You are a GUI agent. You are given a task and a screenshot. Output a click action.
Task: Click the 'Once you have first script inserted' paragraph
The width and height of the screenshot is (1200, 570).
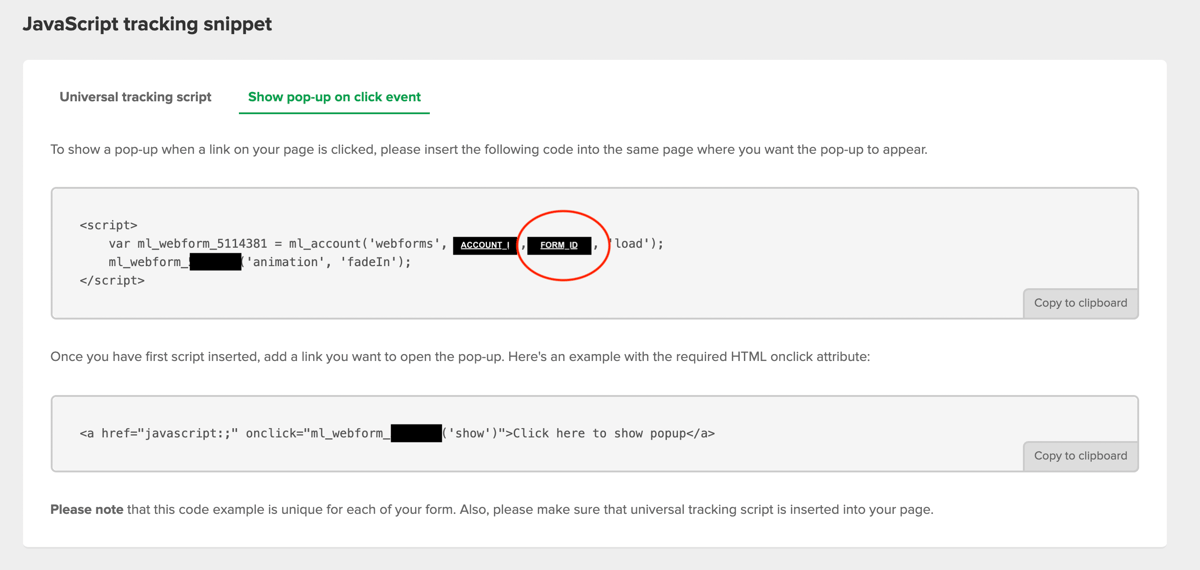point(460,356)
